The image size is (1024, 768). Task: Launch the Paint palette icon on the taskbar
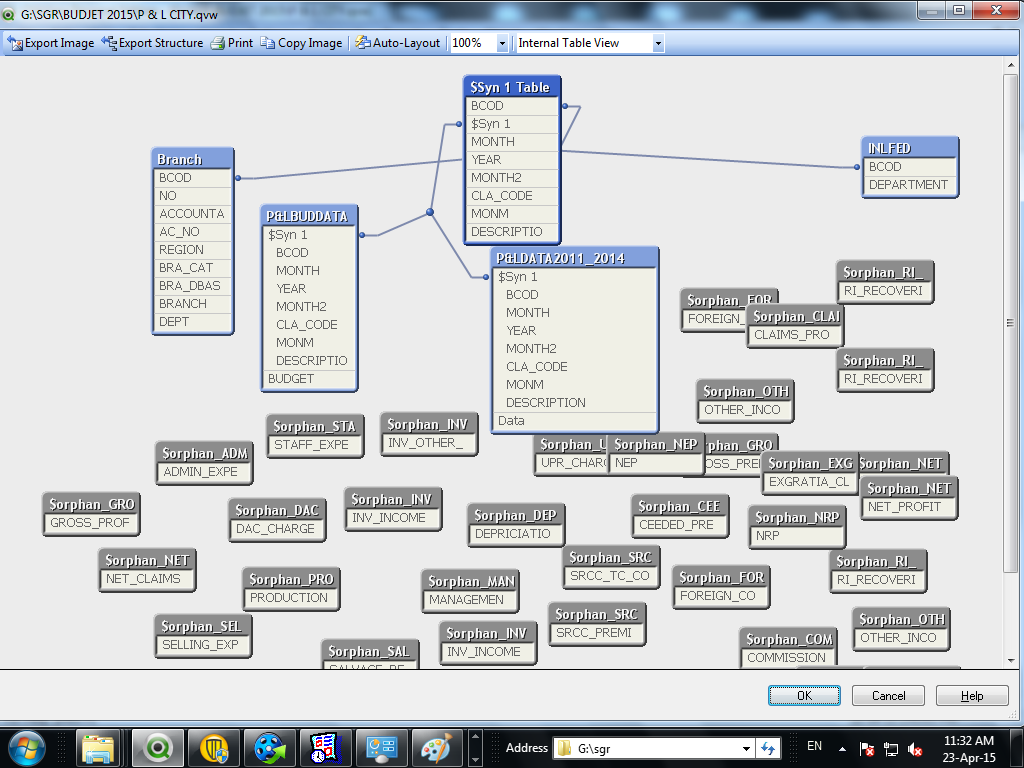click(x=435, y=747)
